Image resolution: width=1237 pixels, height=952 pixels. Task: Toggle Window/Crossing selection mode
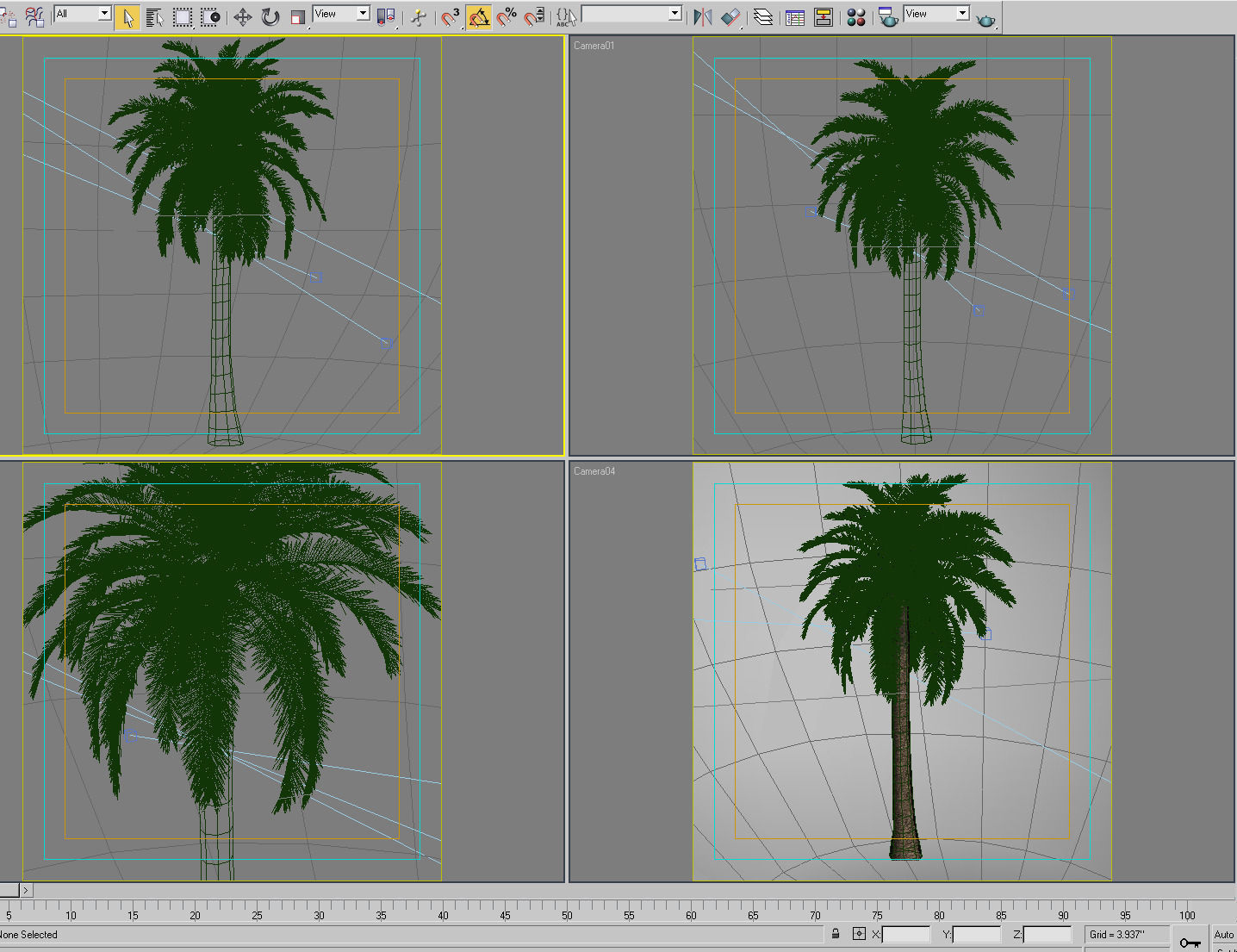210,17
